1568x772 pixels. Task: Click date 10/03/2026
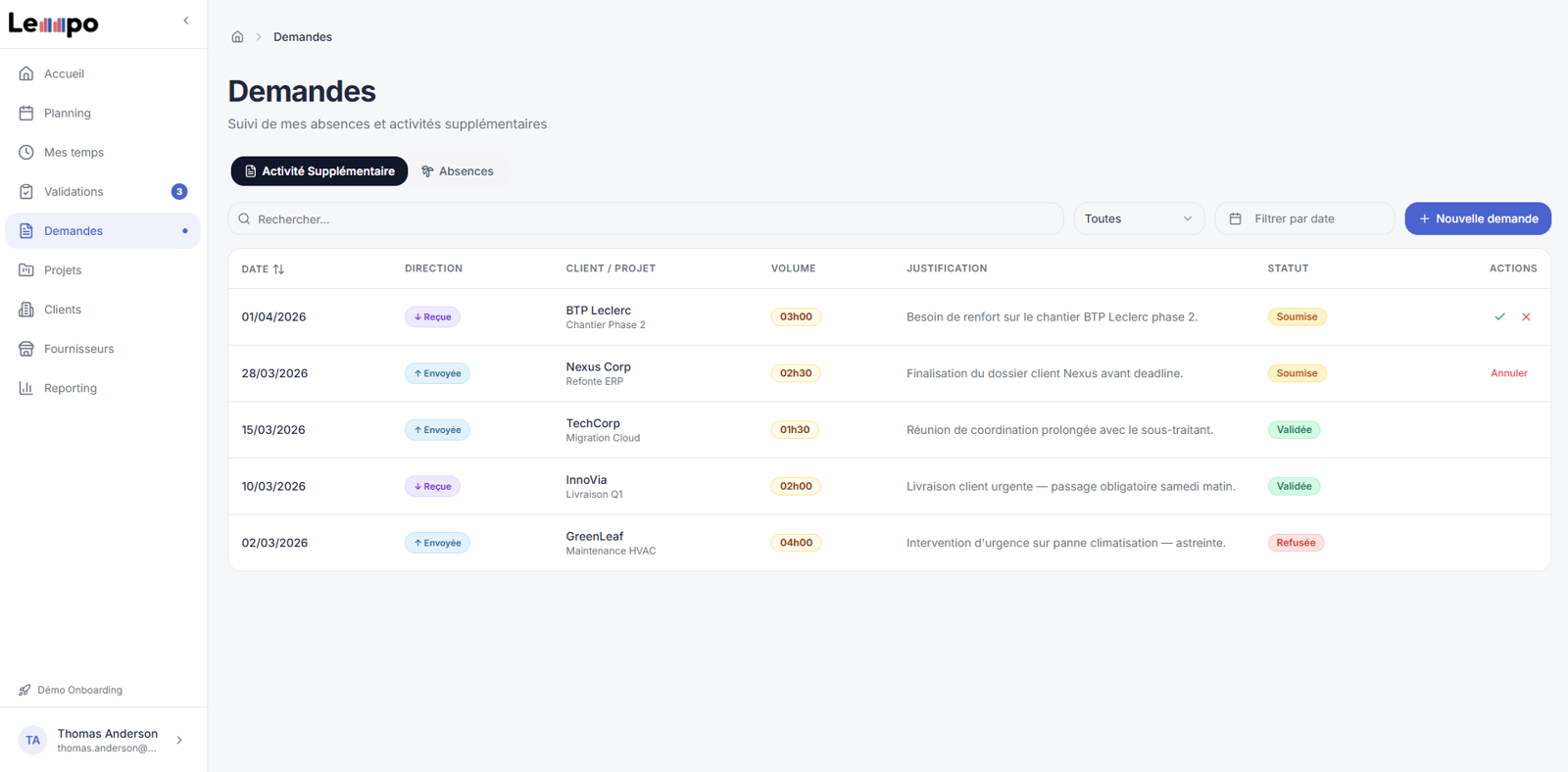(x=273, y=486)
